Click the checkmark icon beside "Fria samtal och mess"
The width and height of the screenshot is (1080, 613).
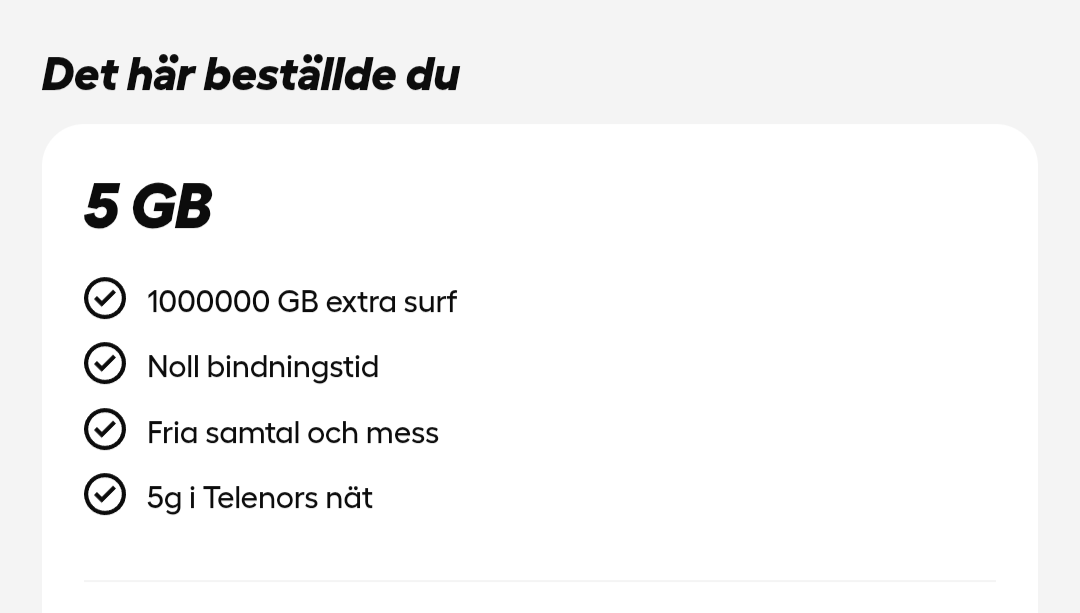pyautogui.click(x=105, y=429)
